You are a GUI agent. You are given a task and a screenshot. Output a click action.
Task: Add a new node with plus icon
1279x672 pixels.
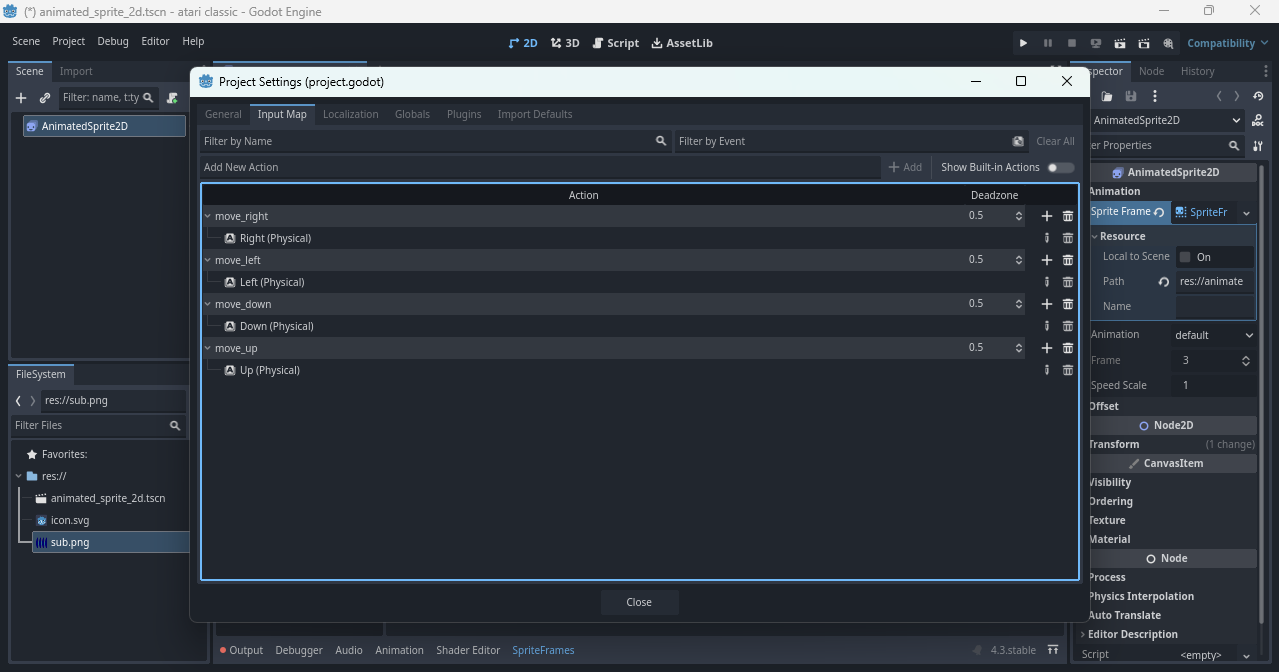coord(21,98)
